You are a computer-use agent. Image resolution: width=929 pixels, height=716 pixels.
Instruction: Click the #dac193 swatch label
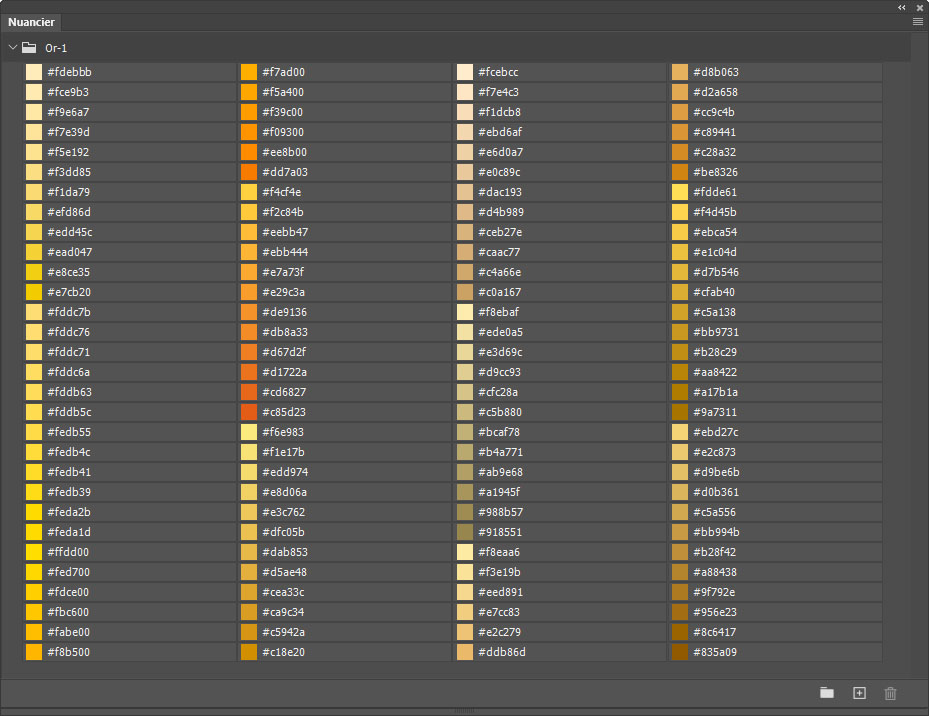pos(499,192)
